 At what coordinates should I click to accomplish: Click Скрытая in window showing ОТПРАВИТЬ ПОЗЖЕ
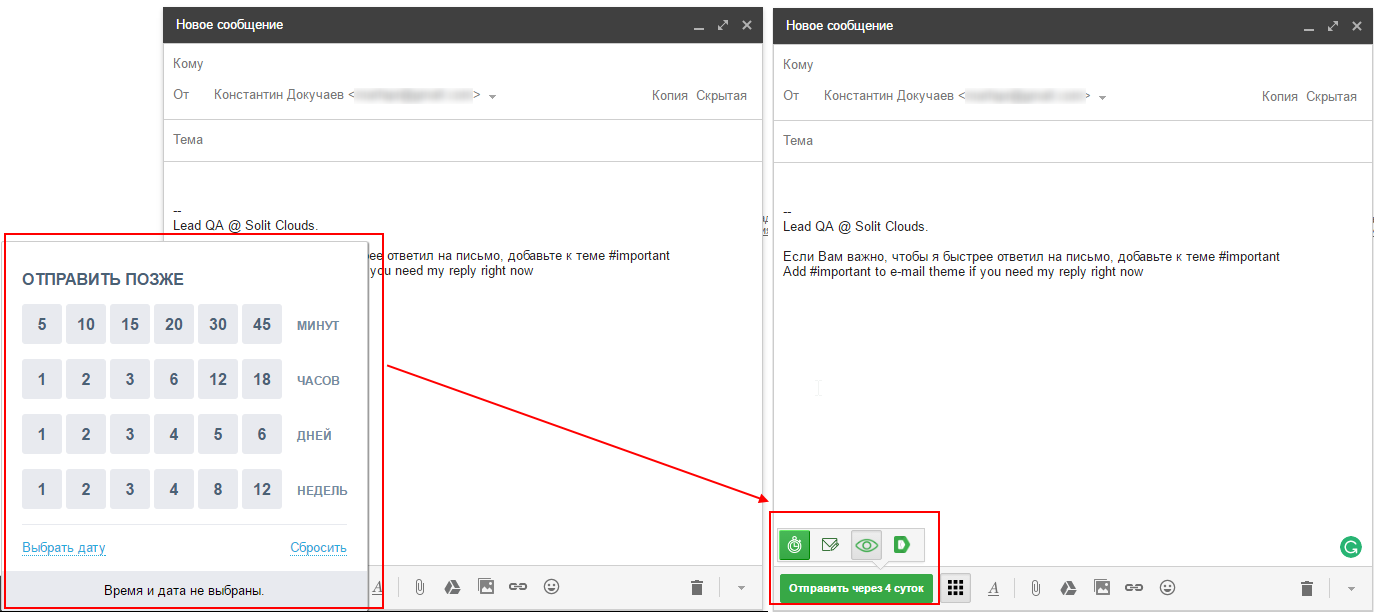[x=722, y=95]
